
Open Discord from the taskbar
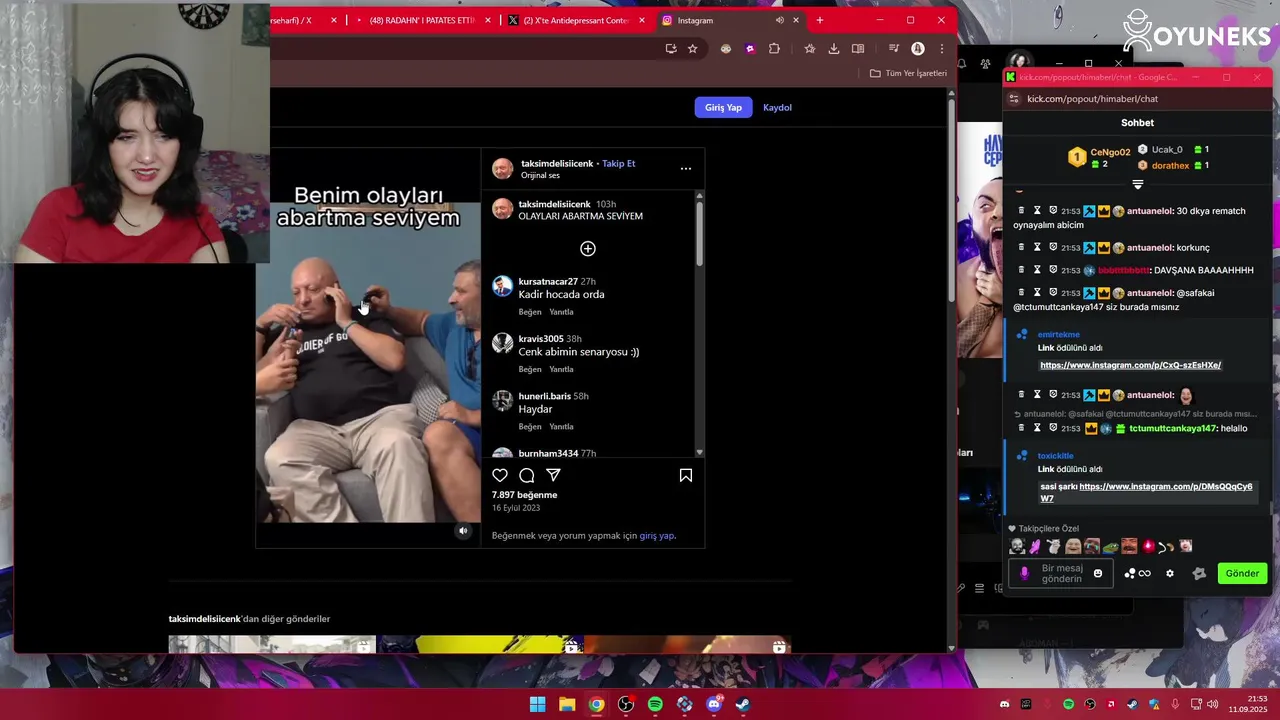pyautogui.click(x=714, y=705)
